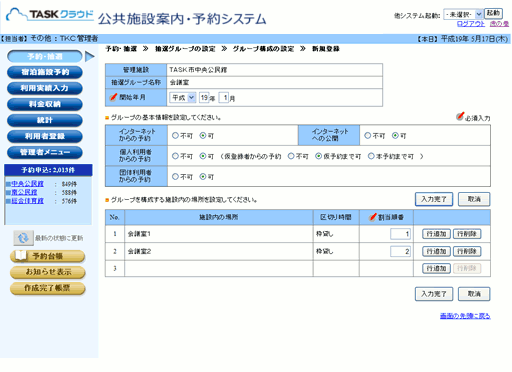Select 可 for インターネットからの予約

(203, 135)
